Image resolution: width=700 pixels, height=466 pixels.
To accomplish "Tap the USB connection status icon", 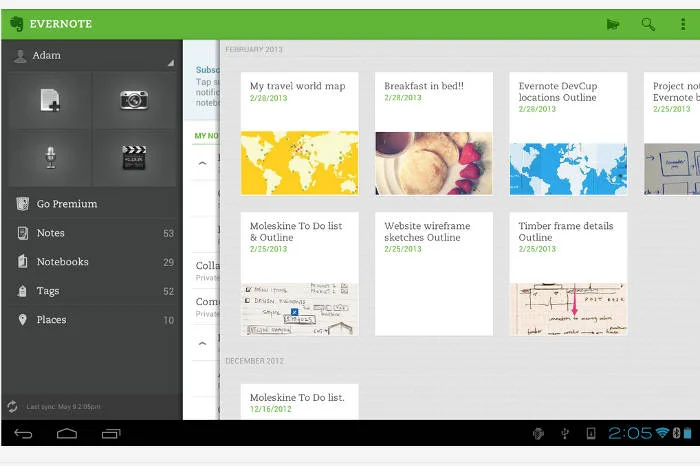I will tap(565, 433).
